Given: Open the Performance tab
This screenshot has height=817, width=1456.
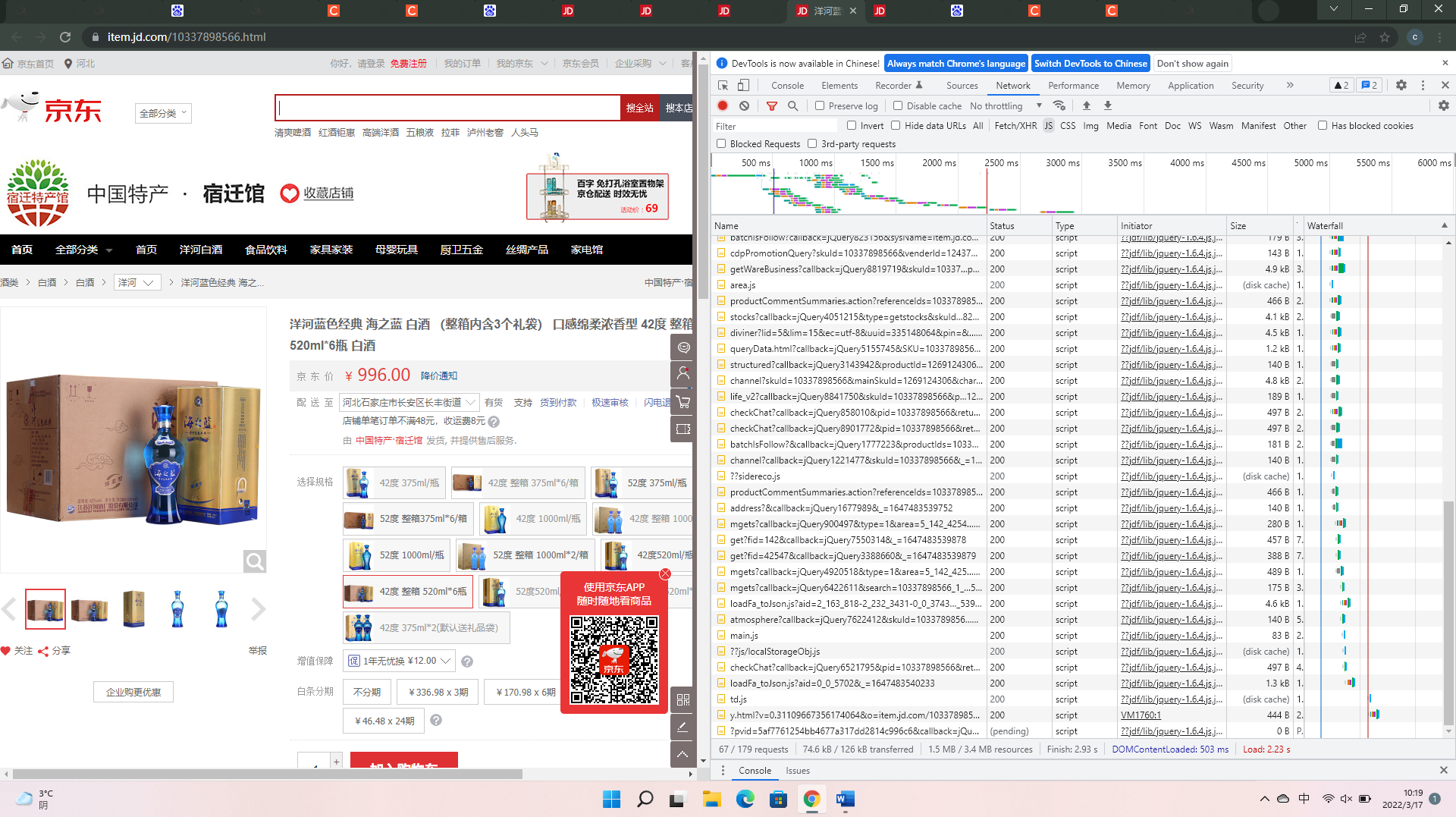Looking at the screenshot, I should coord(1073,86).
